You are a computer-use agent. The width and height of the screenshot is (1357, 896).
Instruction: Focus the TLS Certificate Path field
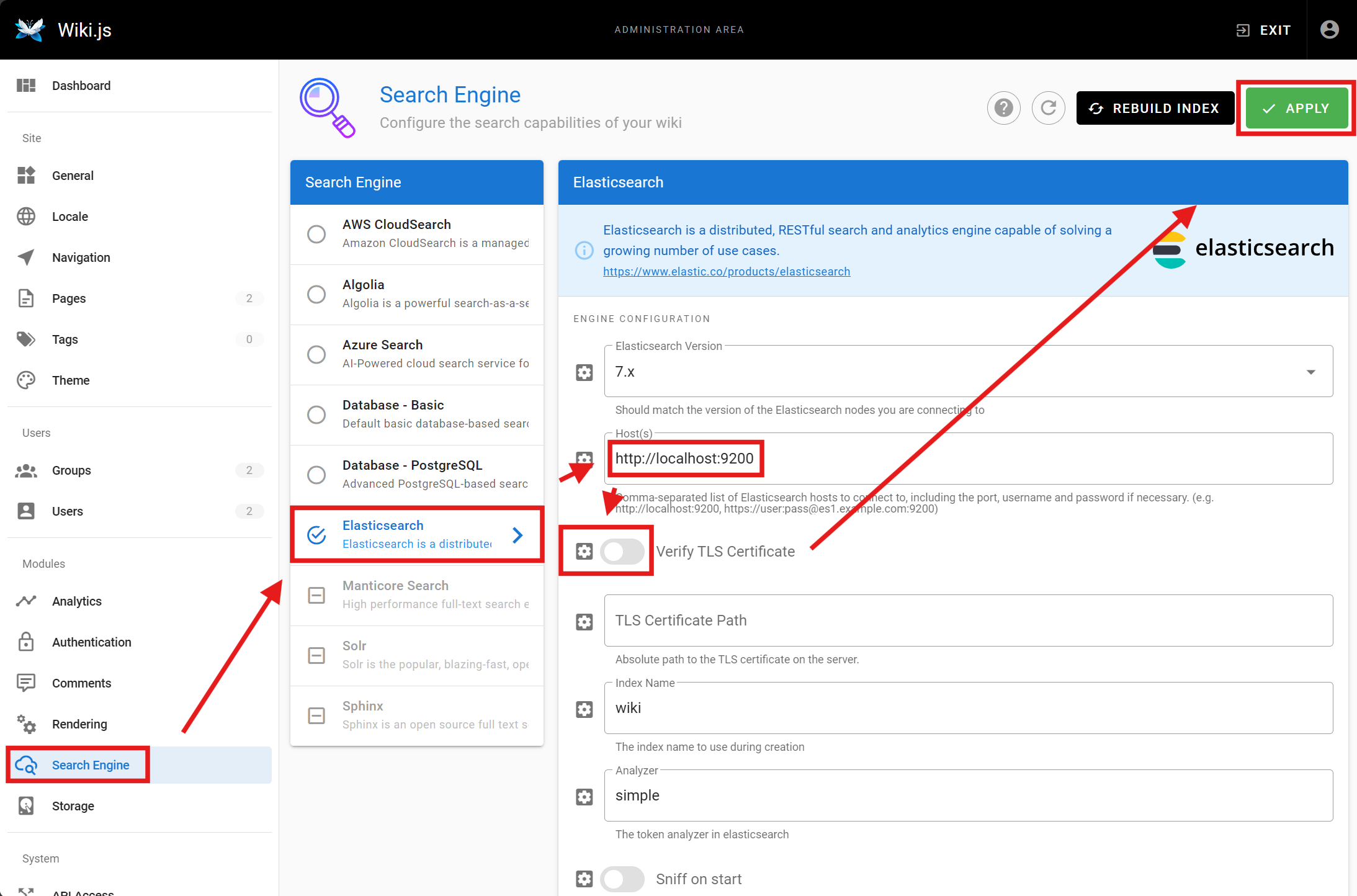click(969, 620)
